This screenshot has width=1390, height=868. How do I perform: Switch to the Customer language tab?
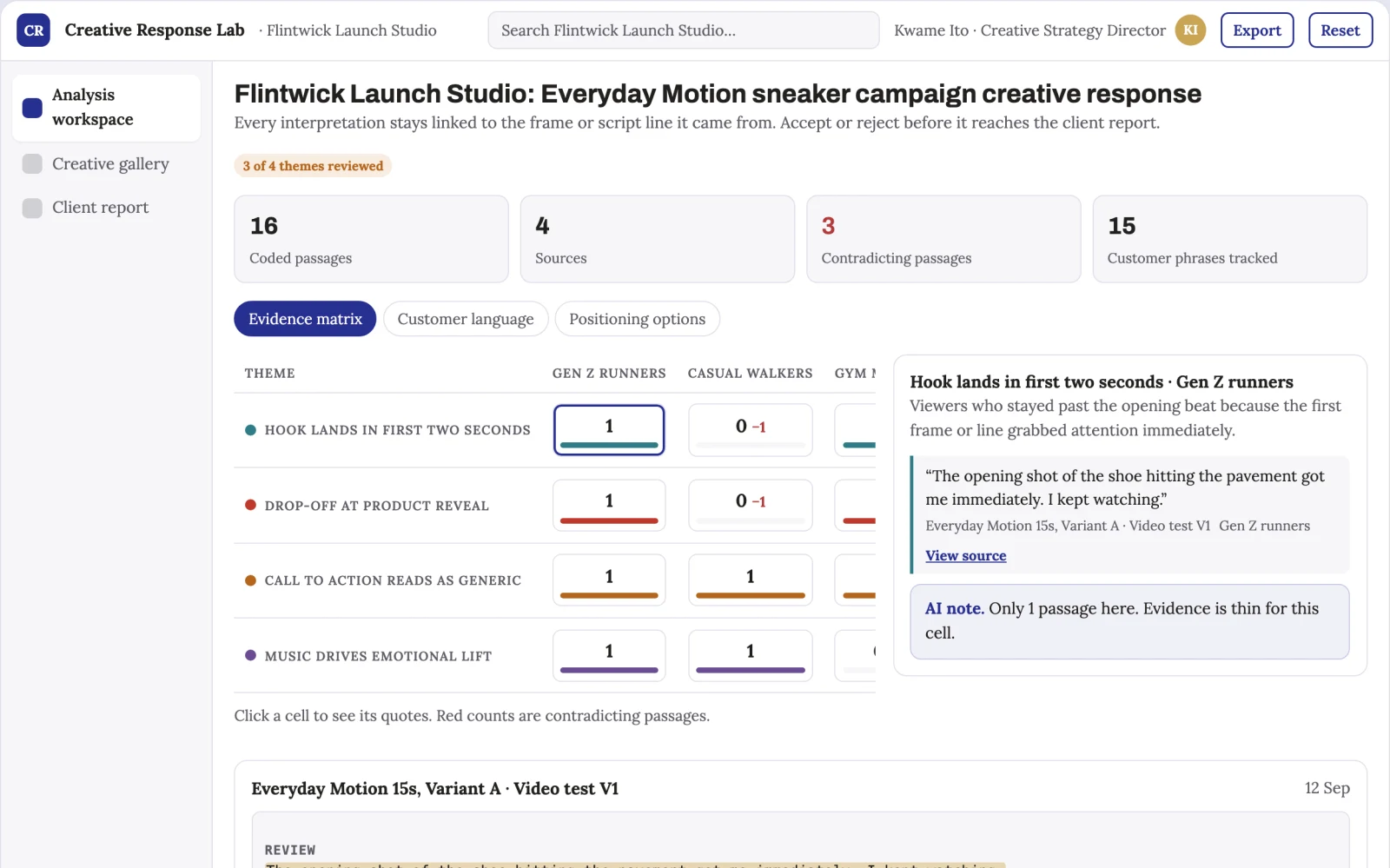[x=466, y=319]
